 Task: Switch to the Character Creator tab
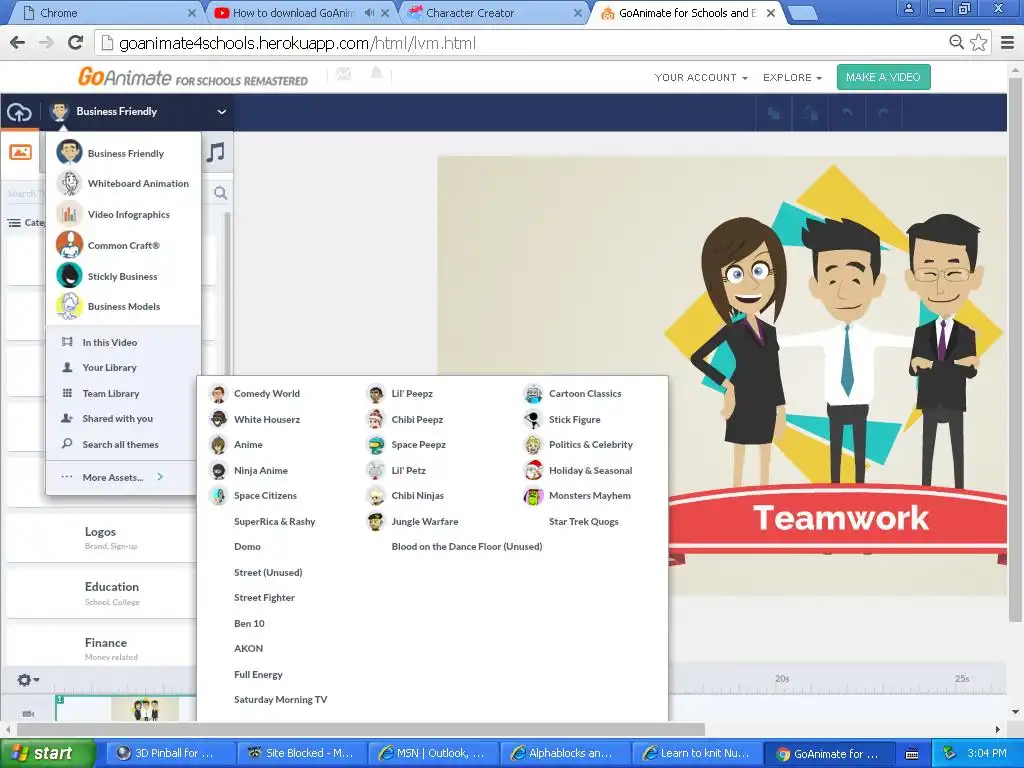tap(494, 12)
